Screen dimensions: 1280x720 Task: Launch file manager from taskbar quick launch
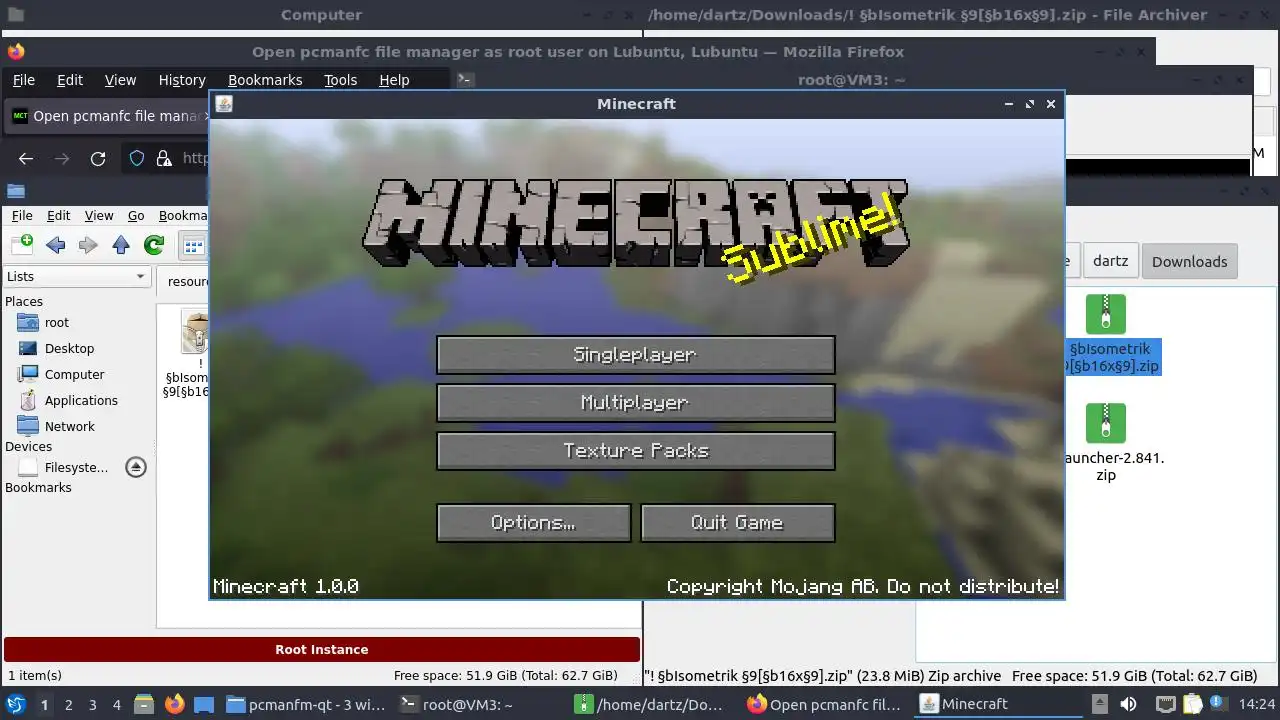(x=144, y=704)
